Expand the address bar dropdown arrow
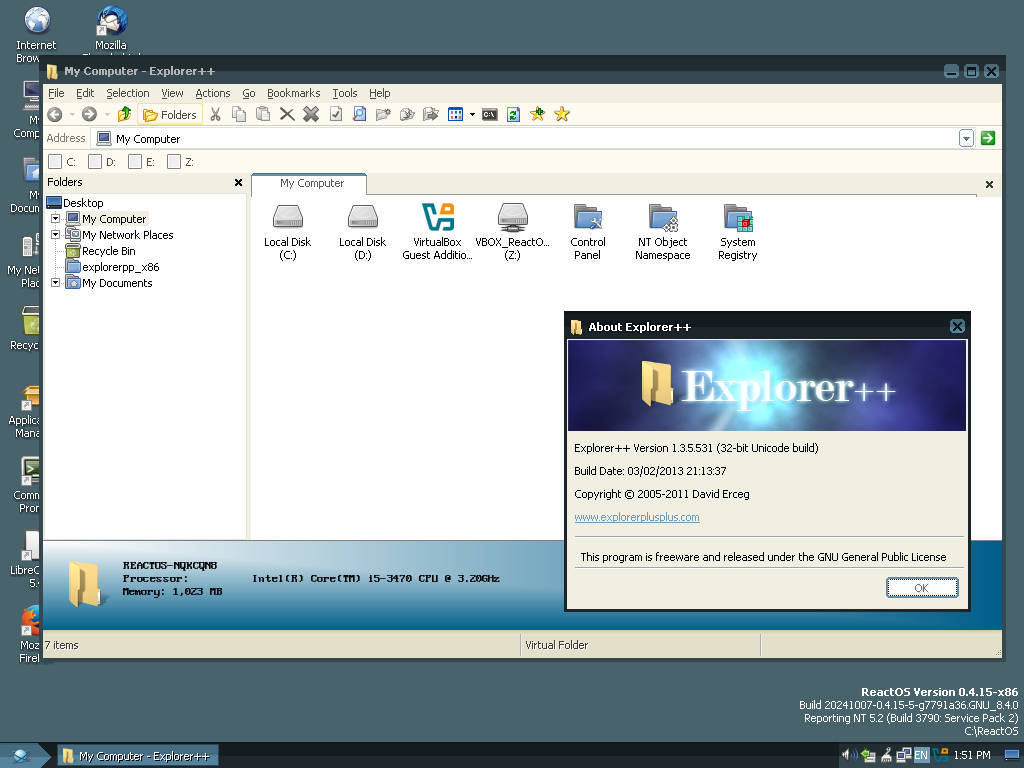The height and width of the screenshot is (768, 1024). (966, 138)
